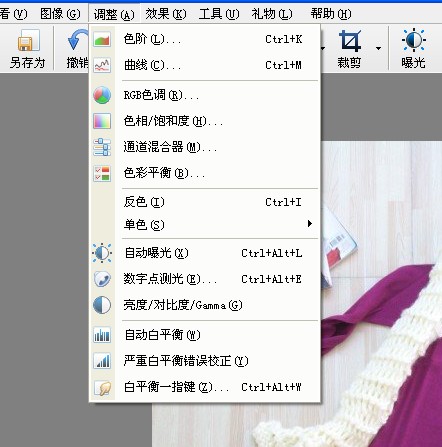The width and height of the screenshot is (442, 447).
Task: Click the 色阶 levels histogram icon
Action: click(102, 40)
